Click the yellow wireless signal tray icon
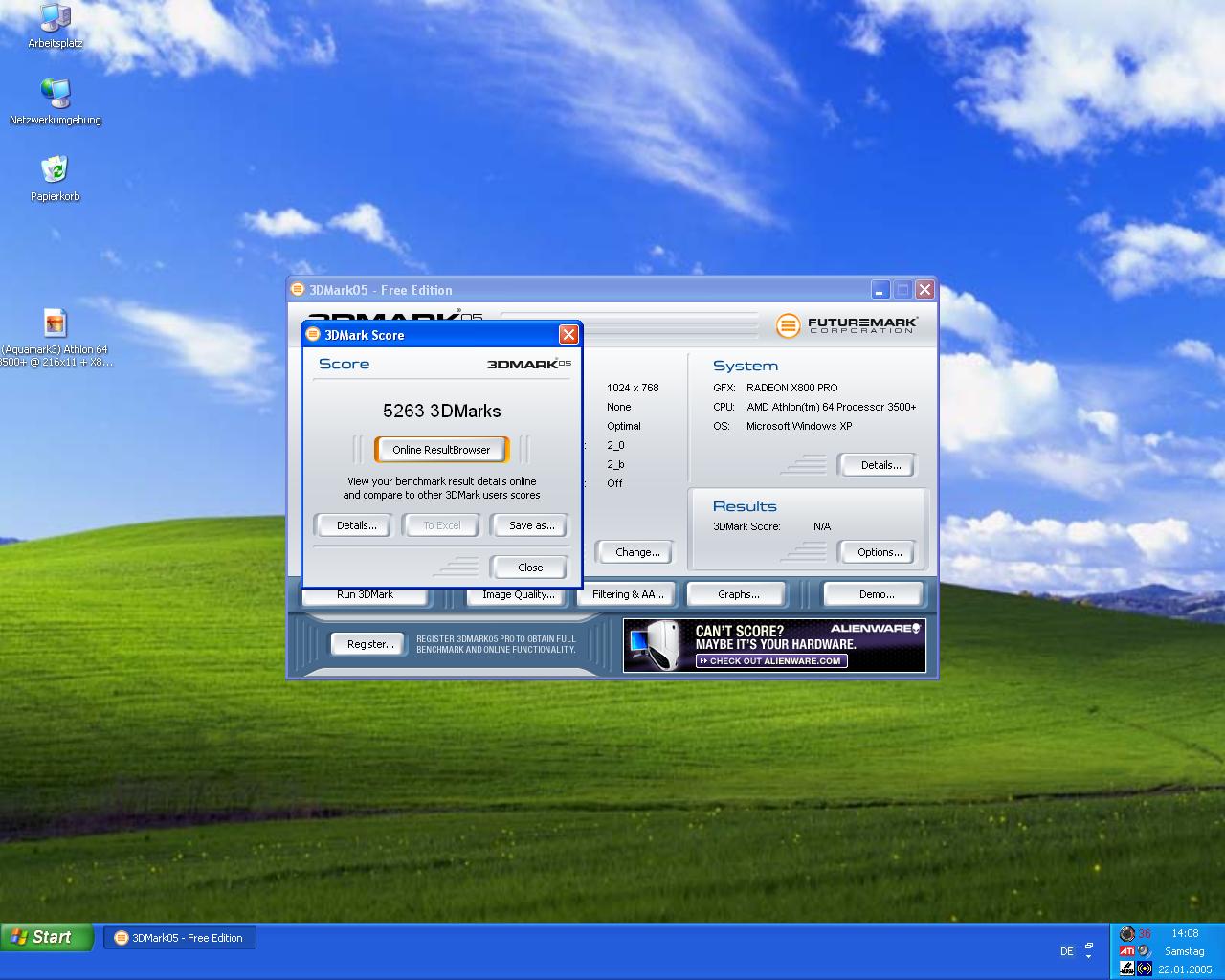The width and height of the screenshot is (1225, 980). click(1145, 969)
